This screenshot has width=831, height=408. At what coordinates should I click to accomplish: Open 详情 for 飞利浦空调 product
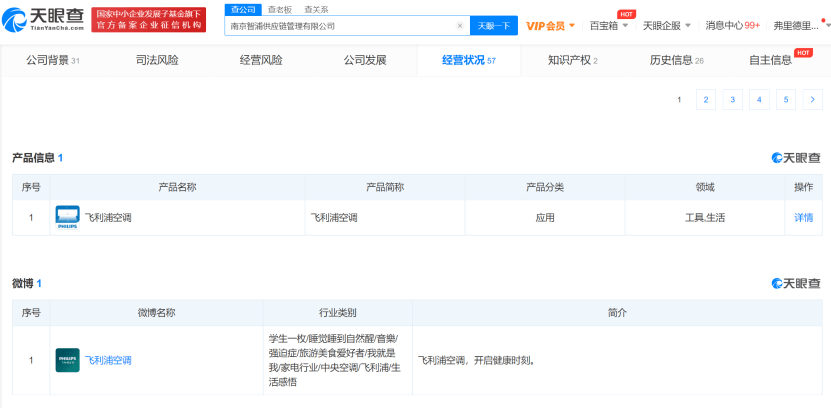pos(803,218)
